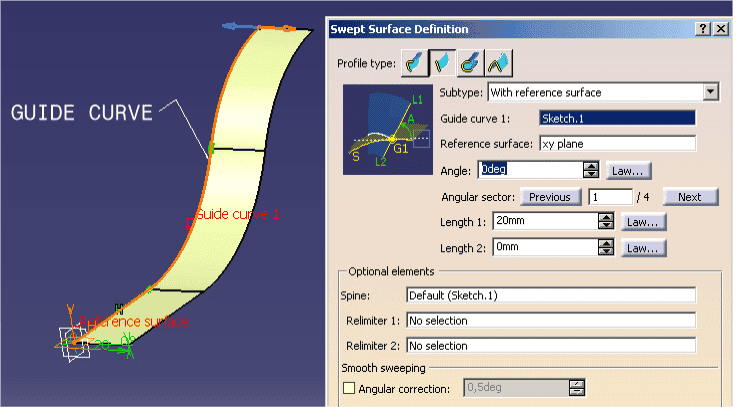Click the Next angular sector button
Screen dimensions: 736x408
690,197
